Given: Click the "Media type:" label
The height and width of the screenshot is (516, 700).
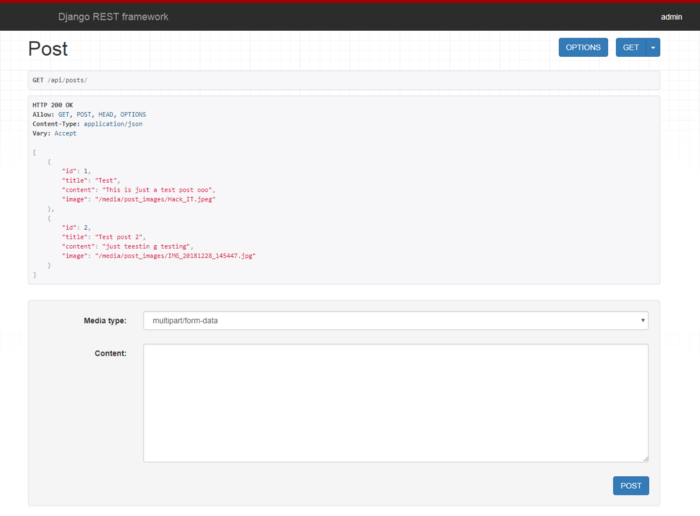Looking at the screenshot, I should [104, 320].
